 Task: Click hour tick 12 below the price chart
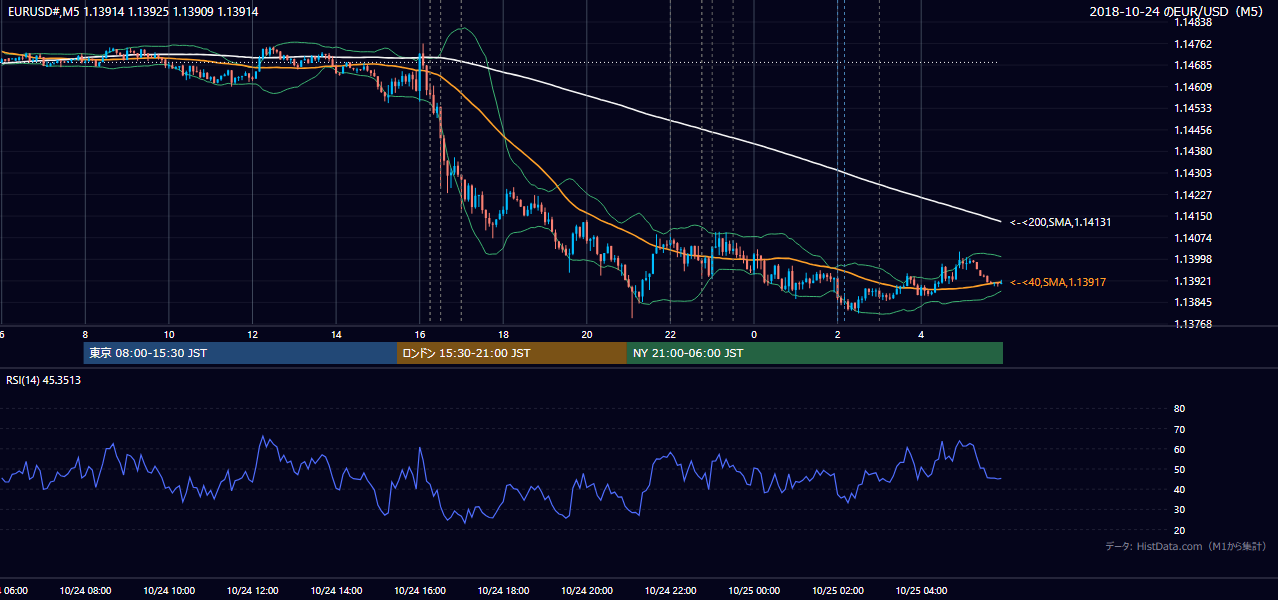(x=252, y=334)
